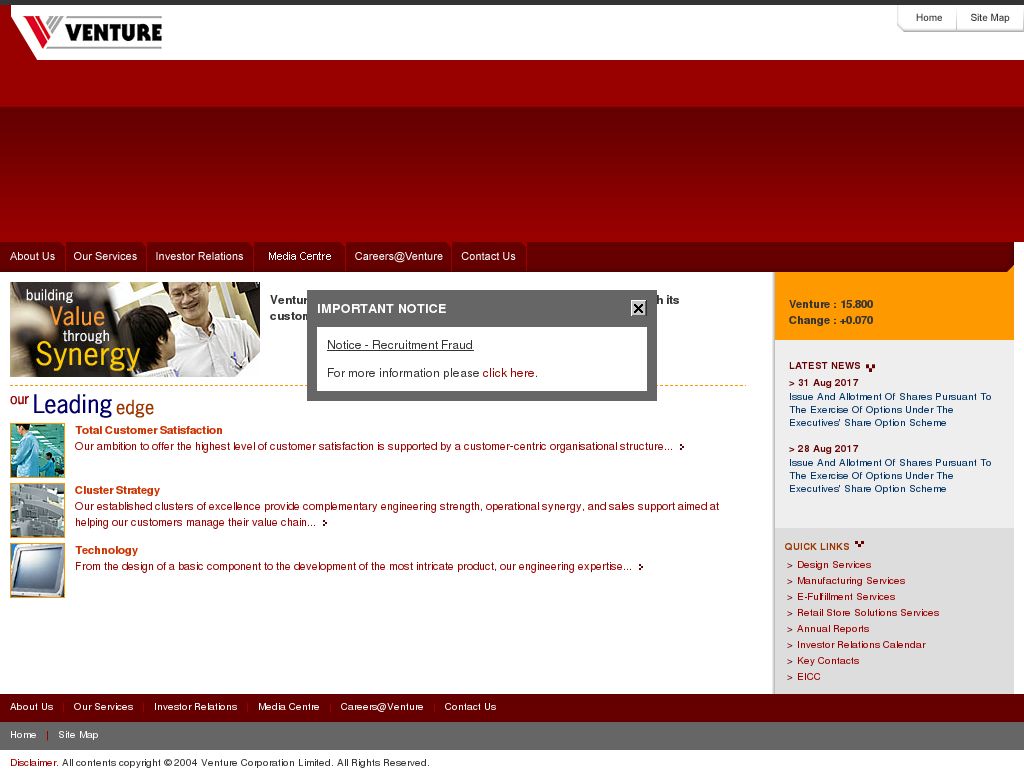Select Investor Relations in the footer navigation
The height and width of the screenshot is (780, 1024).
click(196, 707)
